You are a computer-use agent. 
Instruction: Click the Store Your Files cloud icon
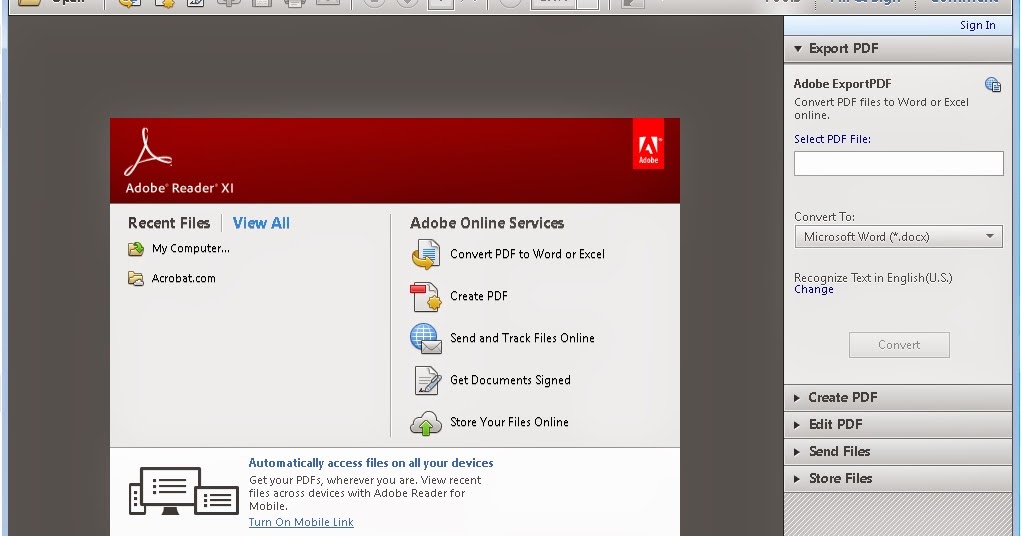tap(426, 423)
